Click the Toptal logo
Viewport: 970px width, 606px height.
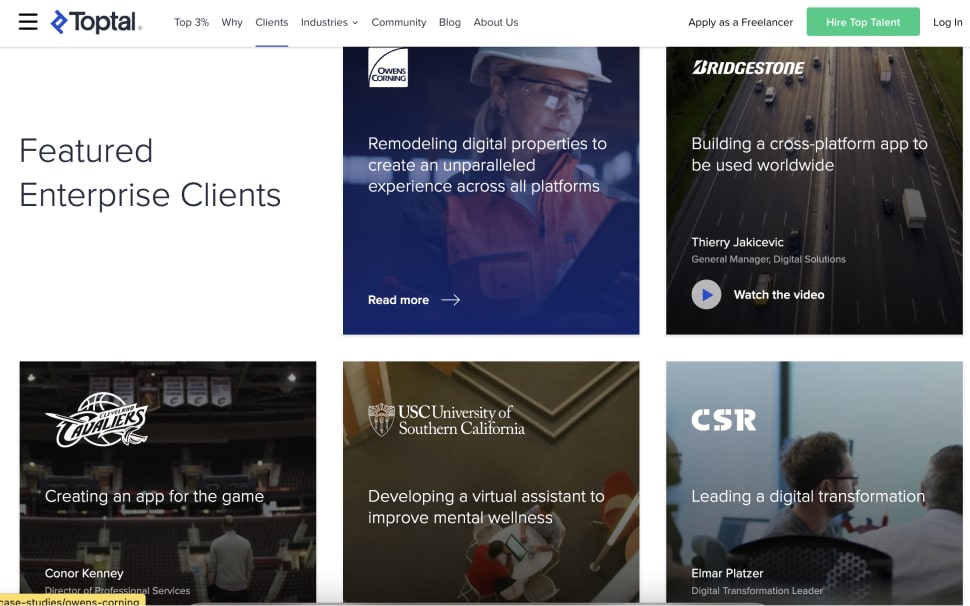click(96, 22)
